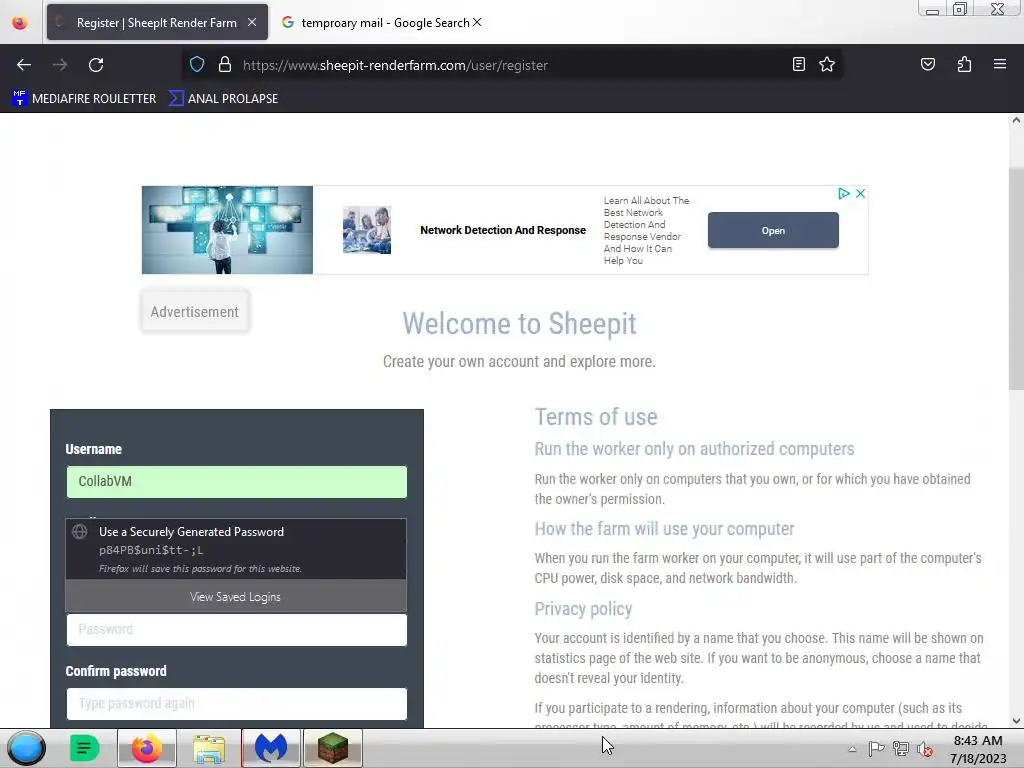Toggle reader view icon
The width and height of the screenshot is (1024, 768).
799,64
